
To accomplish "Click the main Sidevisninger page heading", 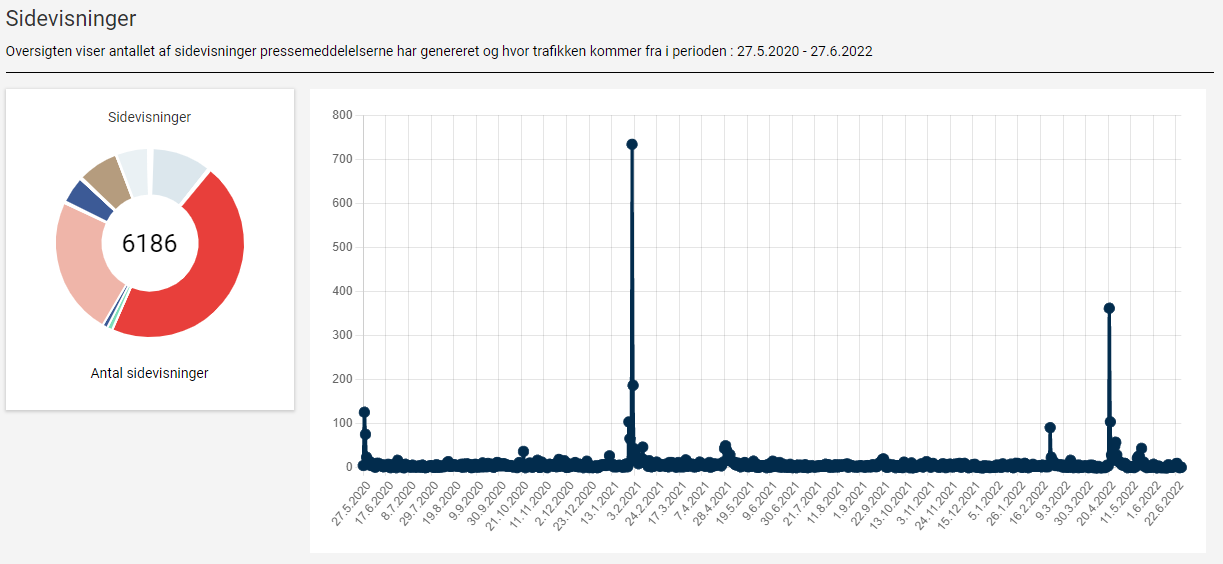I will pos(71,18).
